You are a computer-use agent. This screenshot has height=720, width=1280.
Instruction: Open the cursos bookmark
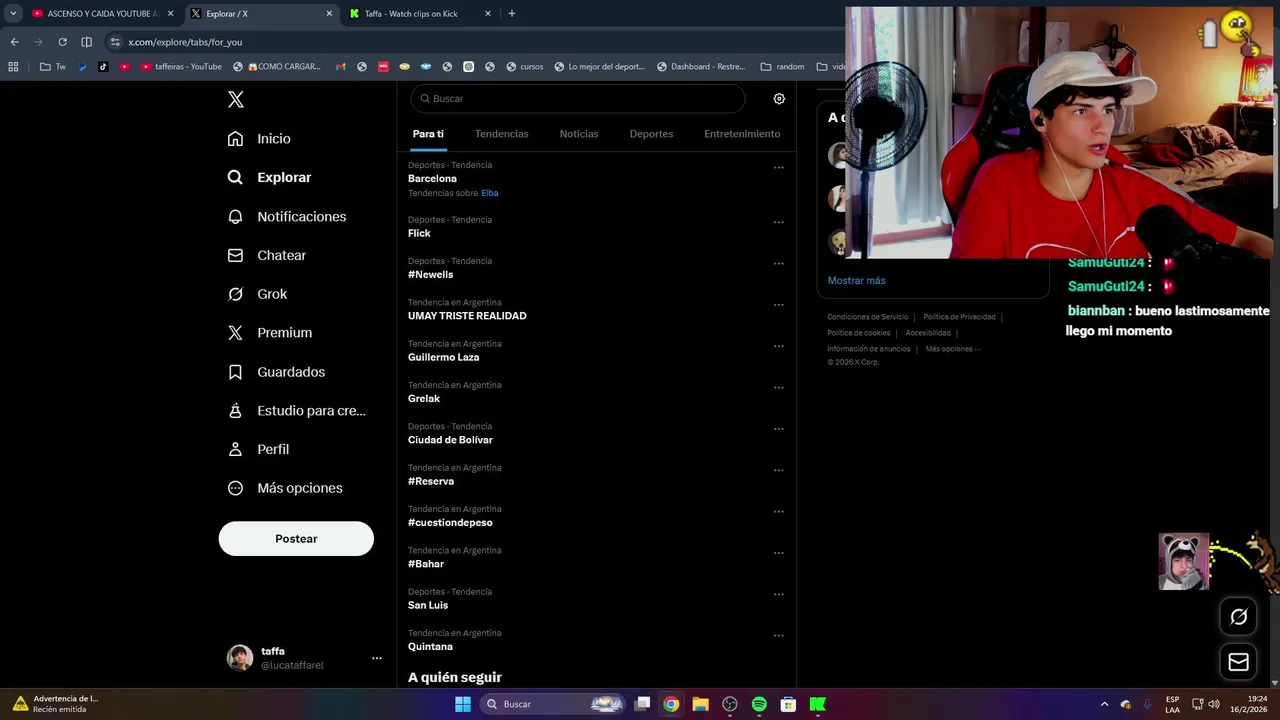(x=525, y=67)
